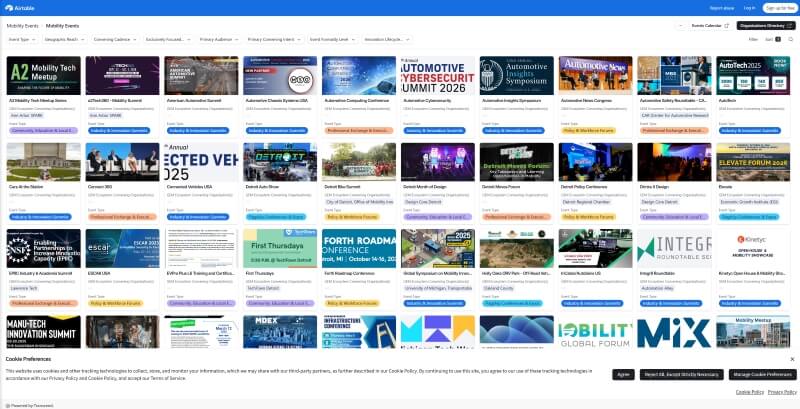Open the Forth Roadmap Conference thumbnail

click(359, 248)
